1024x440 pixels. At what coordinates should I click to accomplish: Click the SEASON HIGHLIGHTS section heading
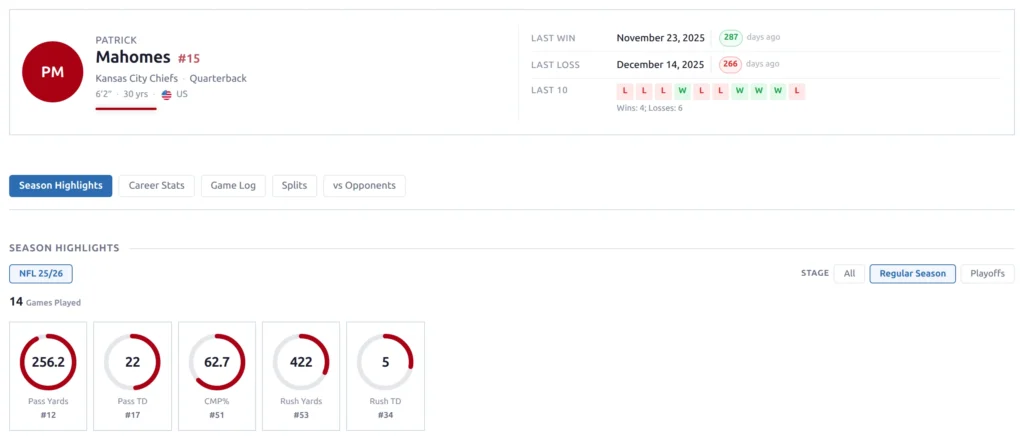coord(64,248)
